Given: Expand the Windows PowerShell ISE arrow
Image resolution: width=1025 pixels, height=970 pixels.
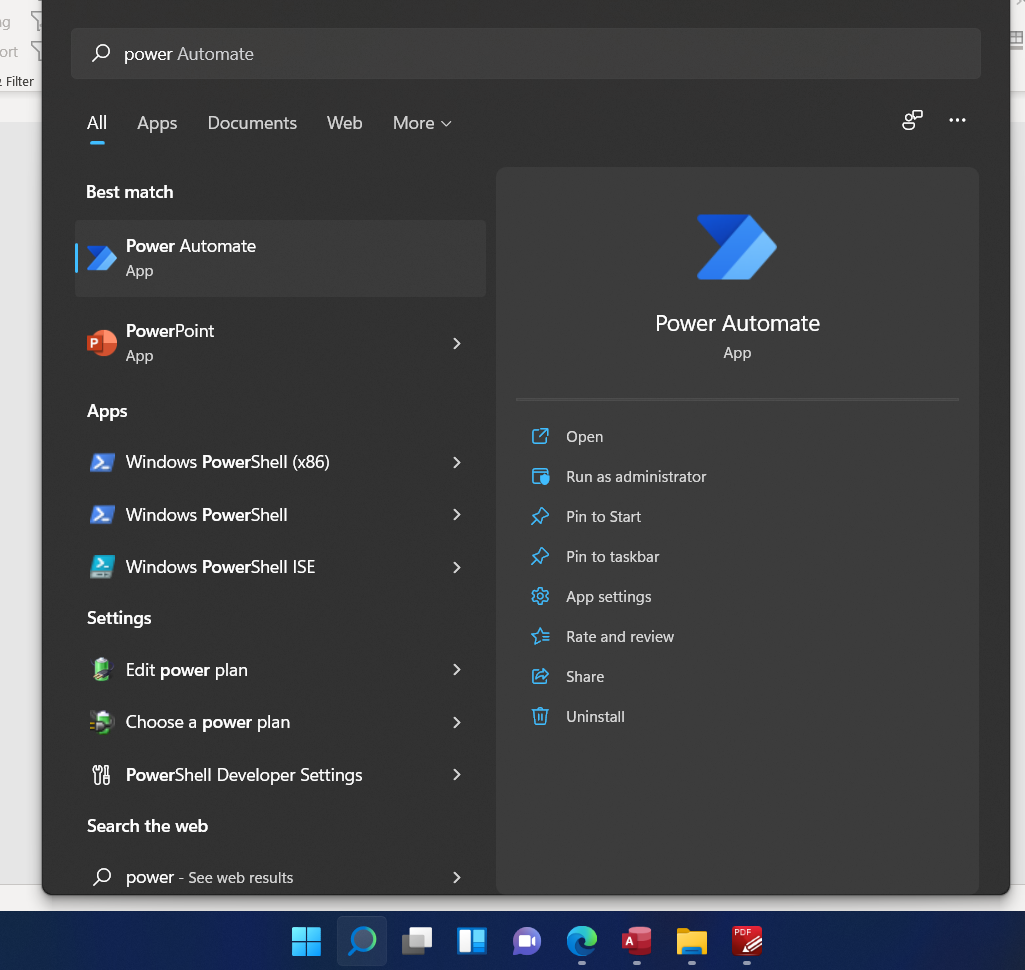Looking at the screenshot, I should 456,567.
